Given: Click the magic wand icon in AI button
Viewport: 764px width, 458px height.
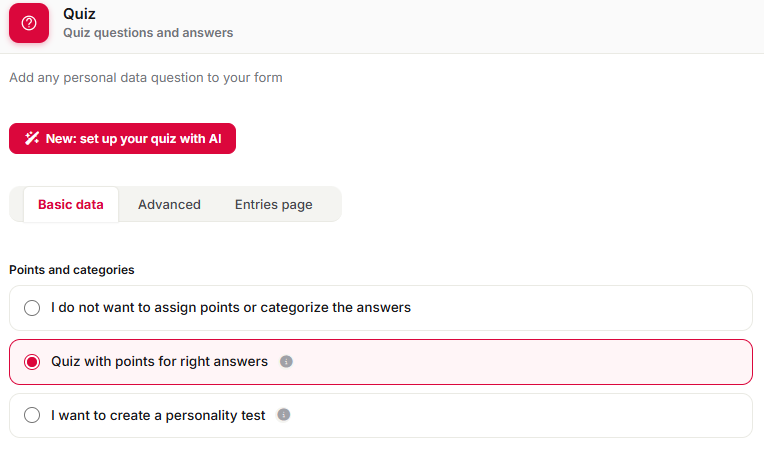Looking at the screenshot, I should coord(32,138).
